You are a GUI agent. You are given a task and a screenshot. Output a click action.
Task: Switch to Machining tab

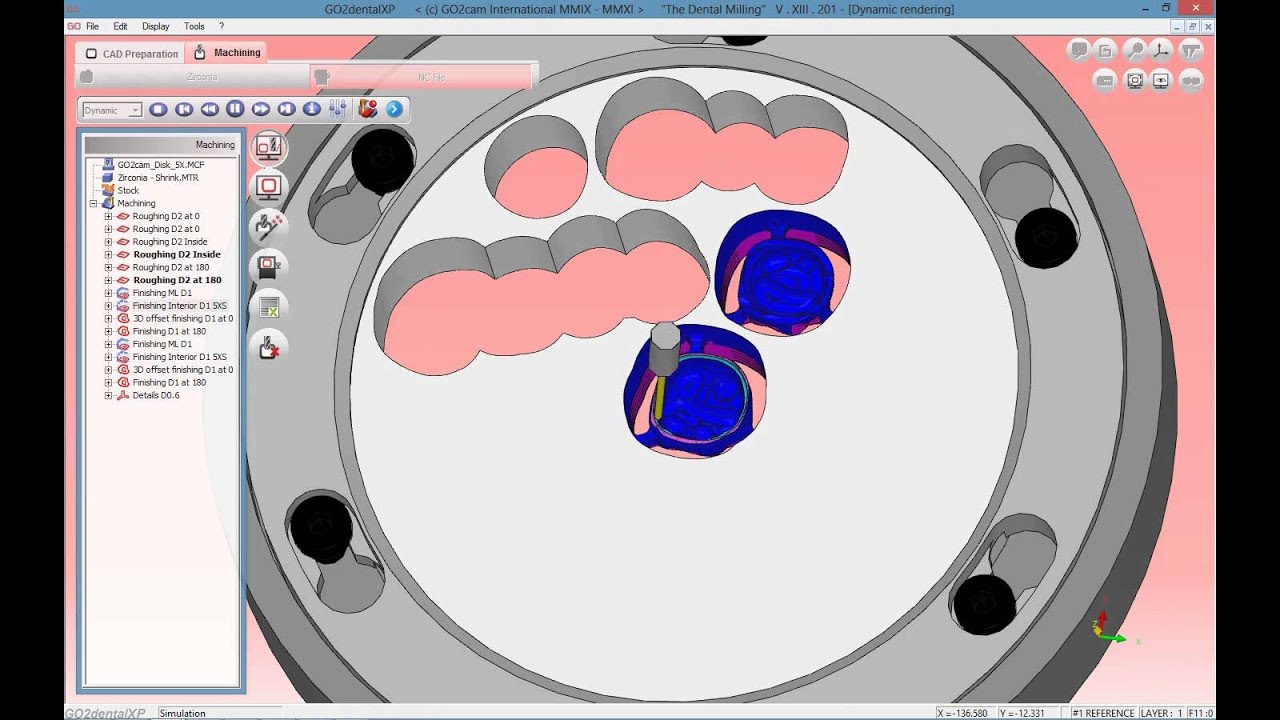coord(227,52)
